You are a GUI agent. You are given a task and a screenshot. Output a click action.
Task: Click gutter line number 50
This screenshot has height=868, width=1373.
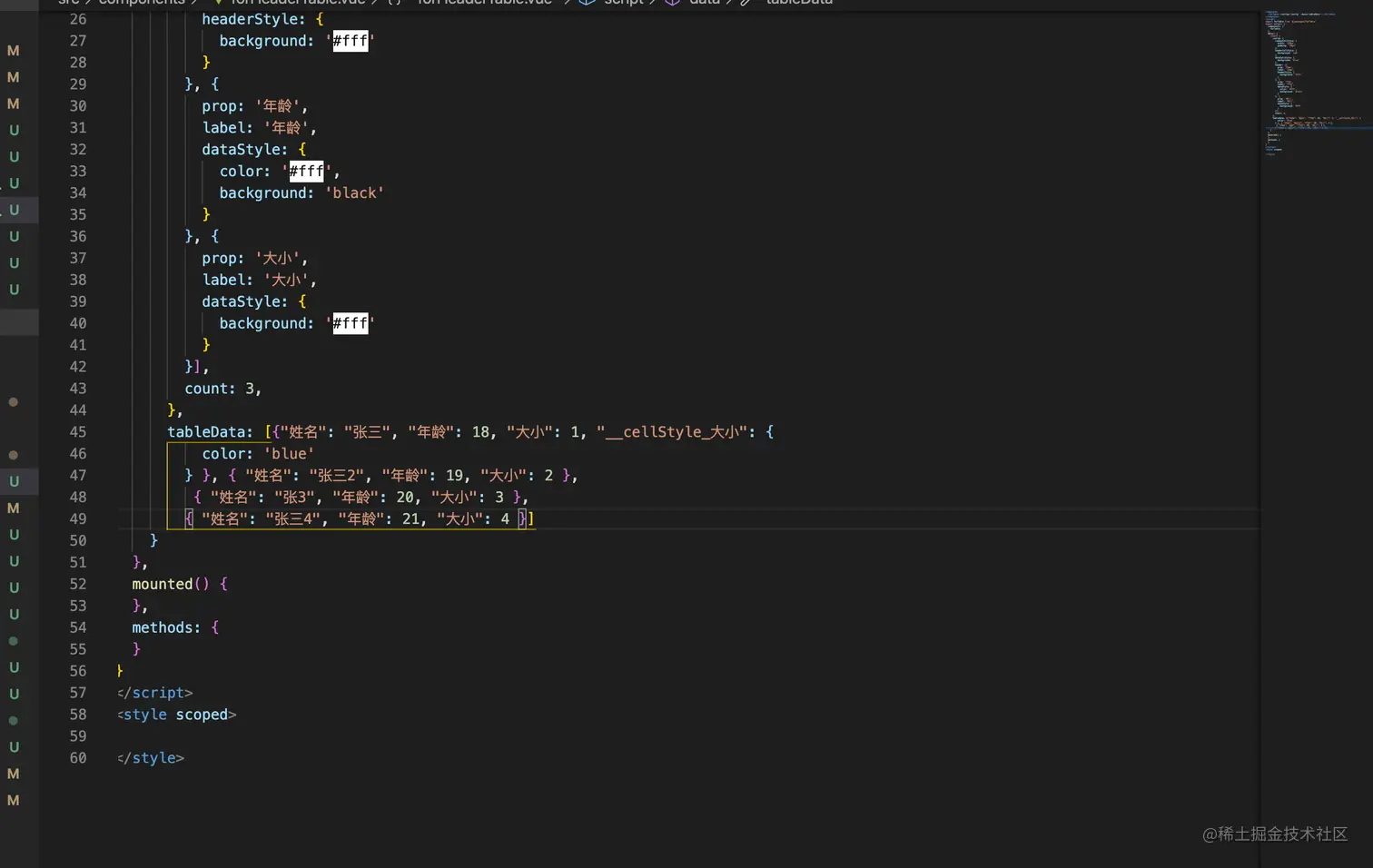[78, 541]
